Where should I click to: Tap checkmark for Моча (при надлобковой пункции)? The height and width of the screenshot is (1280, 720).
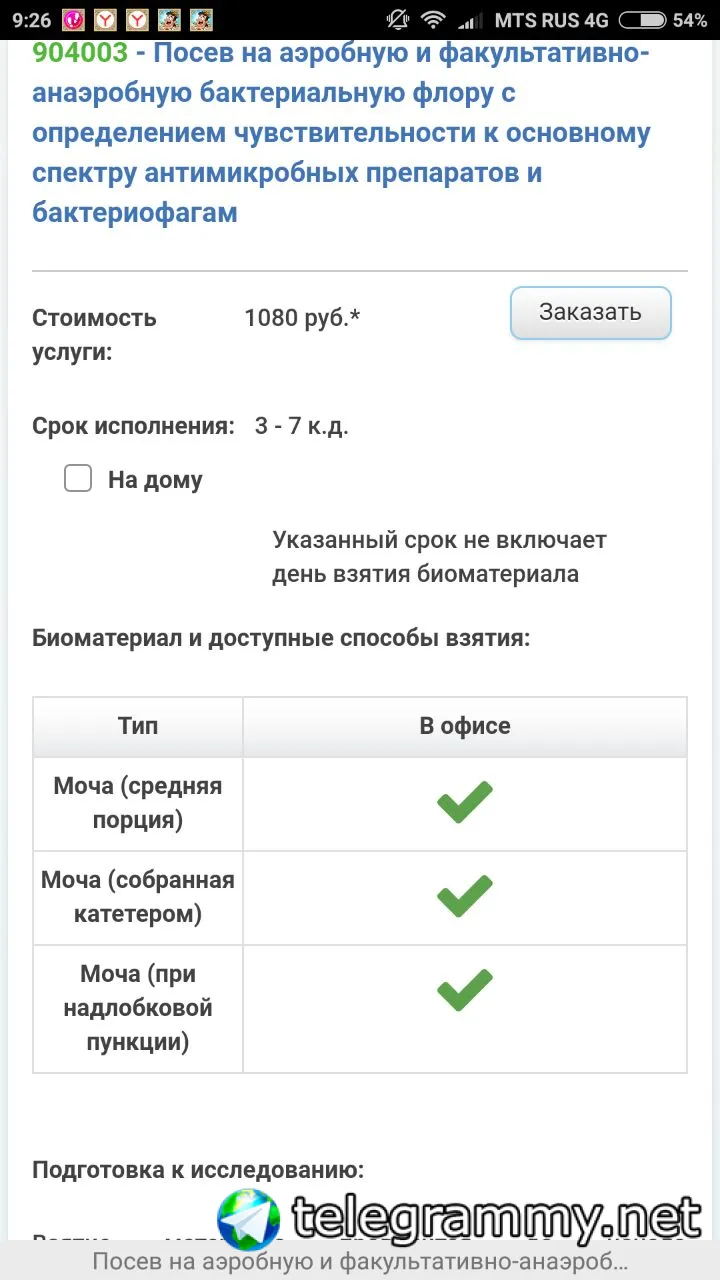pyautogui.click(x=465, y=990)
